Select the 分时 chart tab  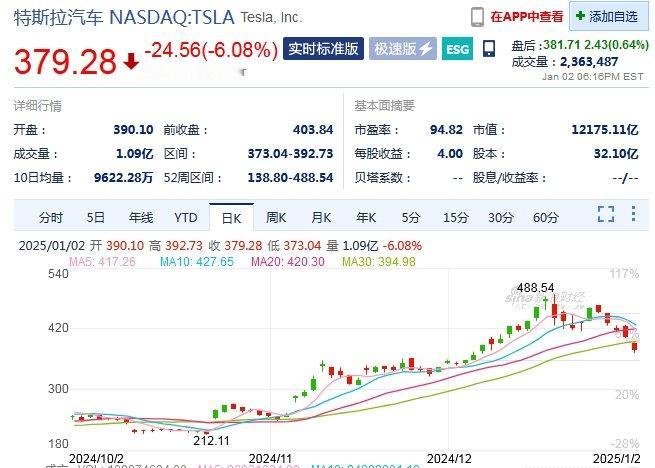pyautogui.click(x=51, y=218)
